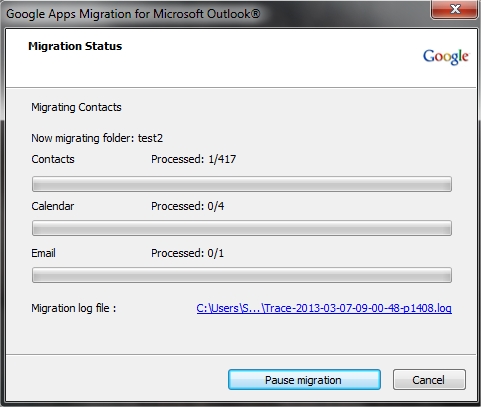
Task: Click the dialog title bar text
Action: tap(133, 14)
